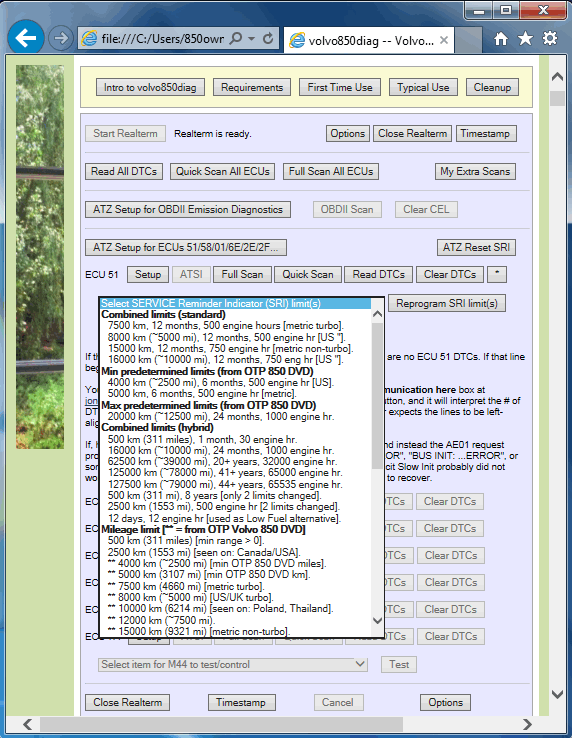The image size is (572, 738).
Task: Click ATZ Setup for OBDII Emission Diagnostics
Action: (x=188, y=209)
